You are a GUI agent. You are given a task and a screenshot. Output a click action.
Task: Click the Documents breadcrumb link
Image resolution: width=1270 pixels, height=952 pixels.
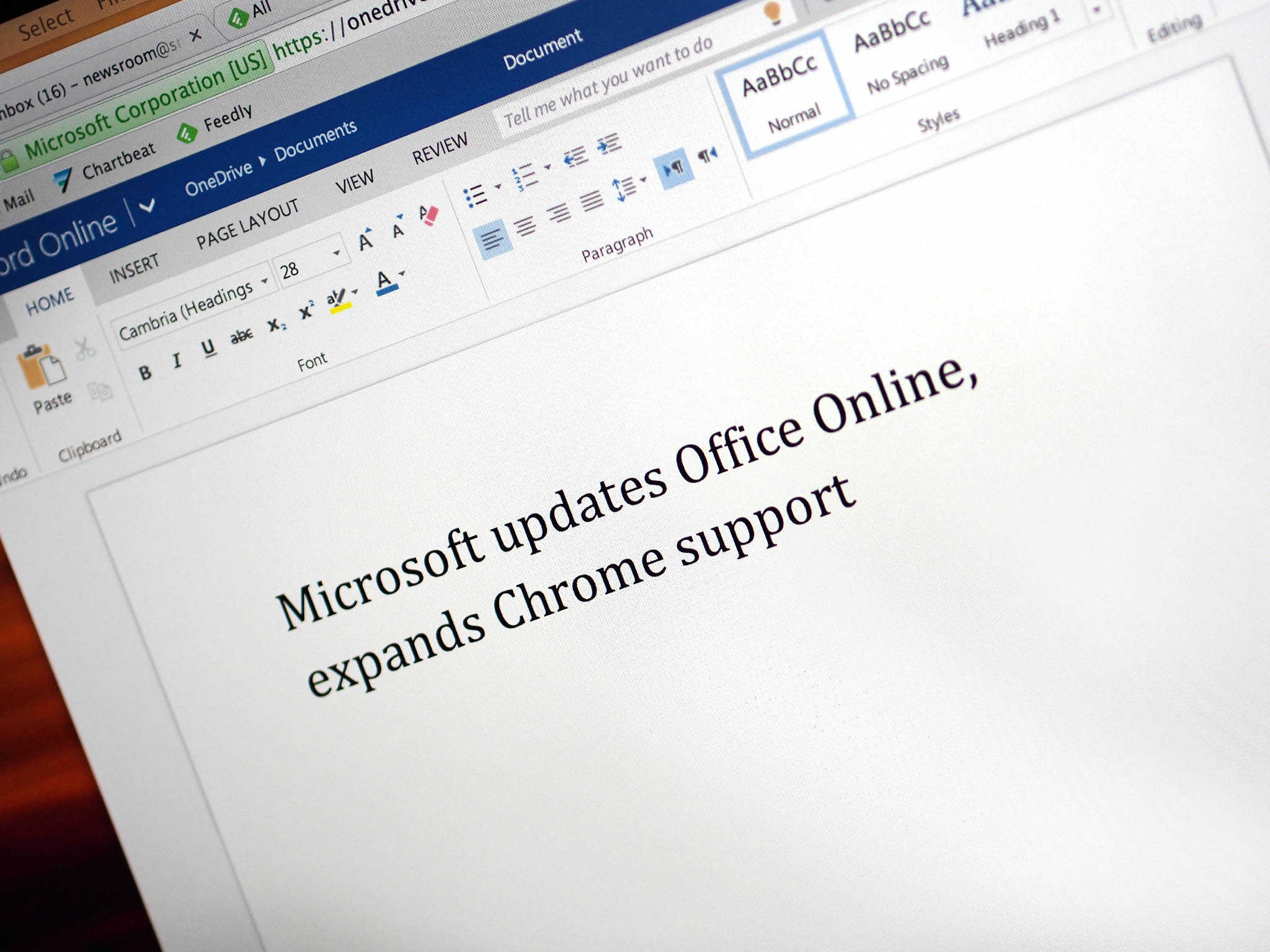pos(316,141)
